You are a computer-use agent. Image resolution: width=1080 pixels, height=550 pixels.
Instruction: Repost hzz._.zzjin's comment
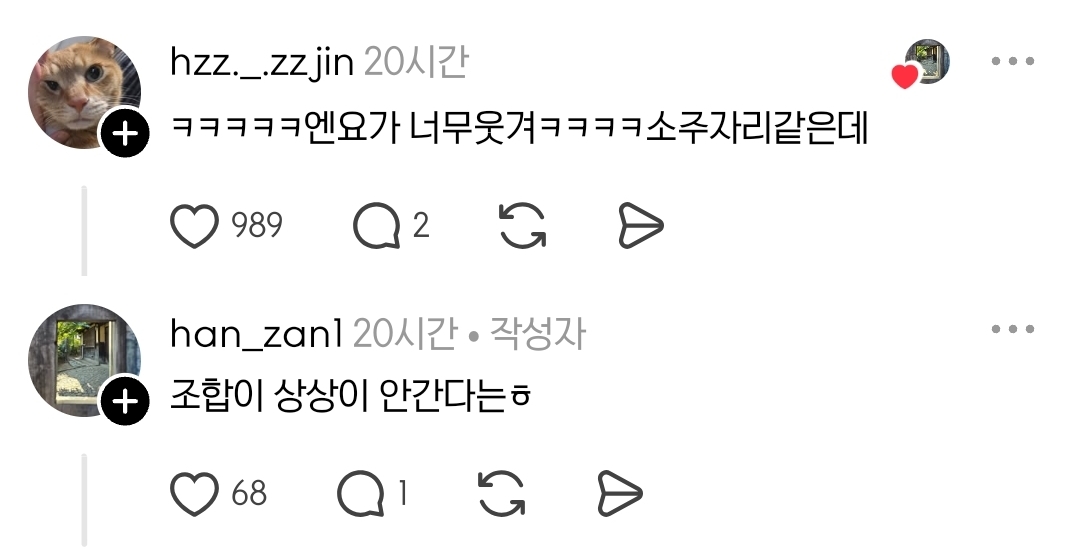[x=523, y=225]
